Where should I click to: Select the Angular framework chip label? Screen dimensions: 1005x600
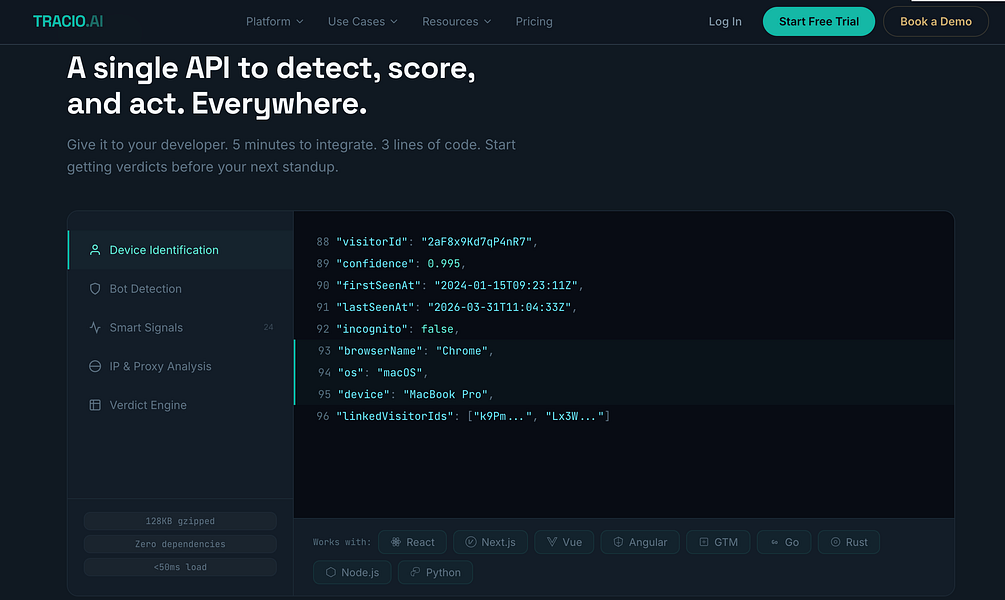coord(648,542)
